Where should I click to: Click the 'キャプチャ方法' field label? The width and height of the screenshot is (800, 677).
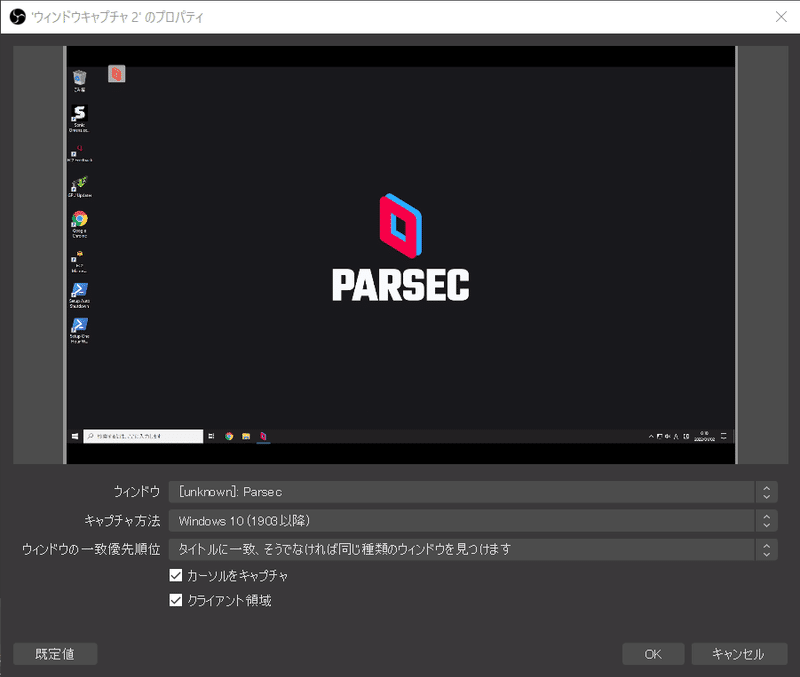click(x=122, y=521)
